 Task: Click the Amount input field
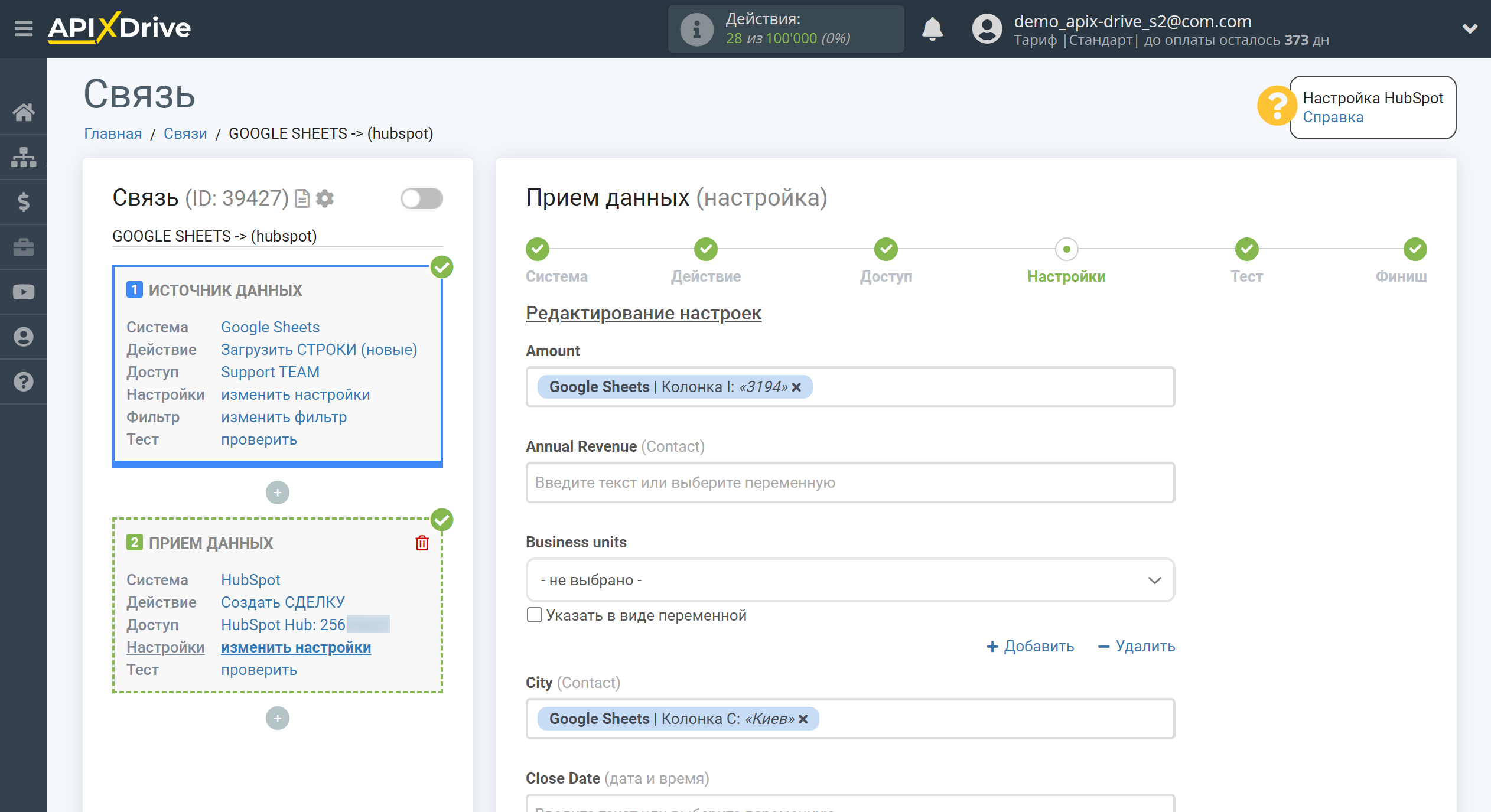tap(850, 387)
